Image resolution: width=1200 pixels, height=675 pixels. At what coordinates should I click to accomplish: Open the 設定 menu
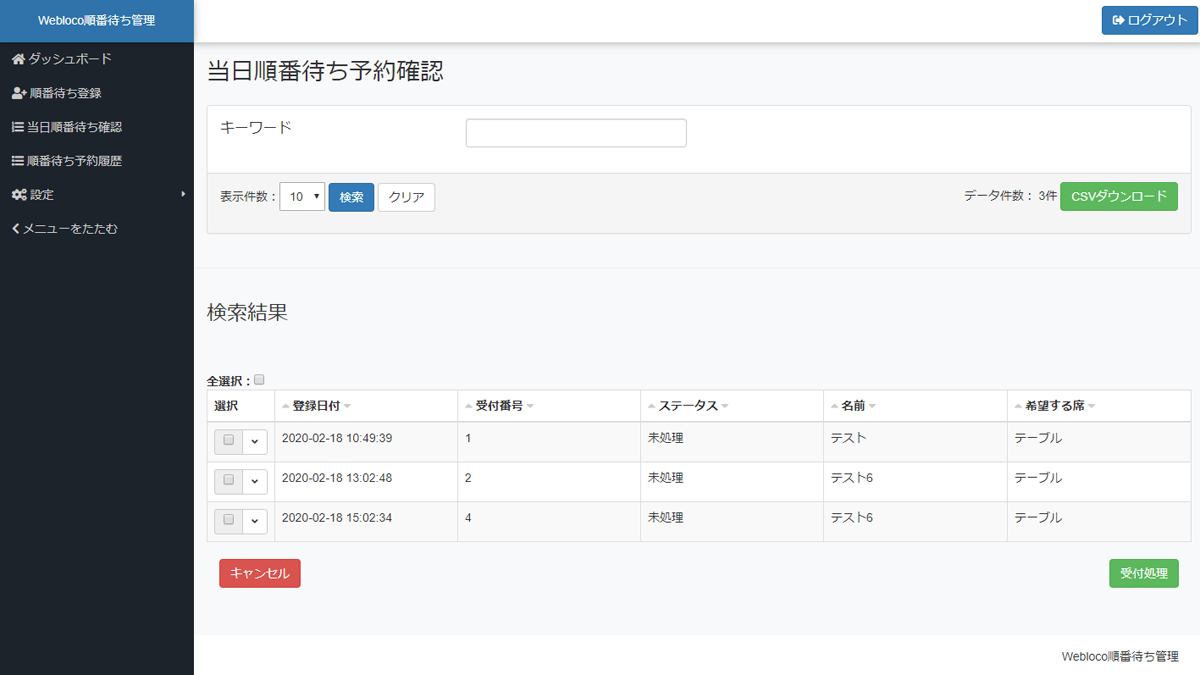[97, 195]
